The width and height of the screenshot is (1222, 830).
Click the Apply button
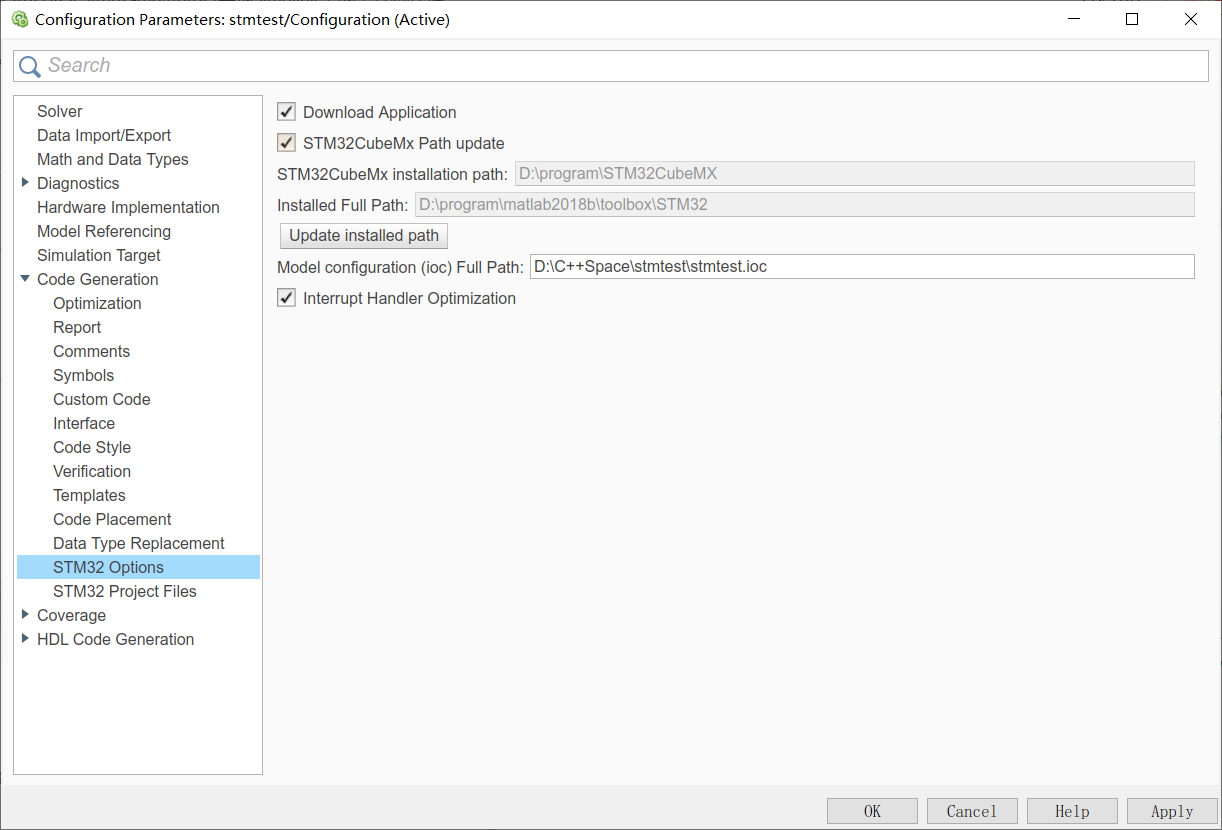(x=1172, y=811)
